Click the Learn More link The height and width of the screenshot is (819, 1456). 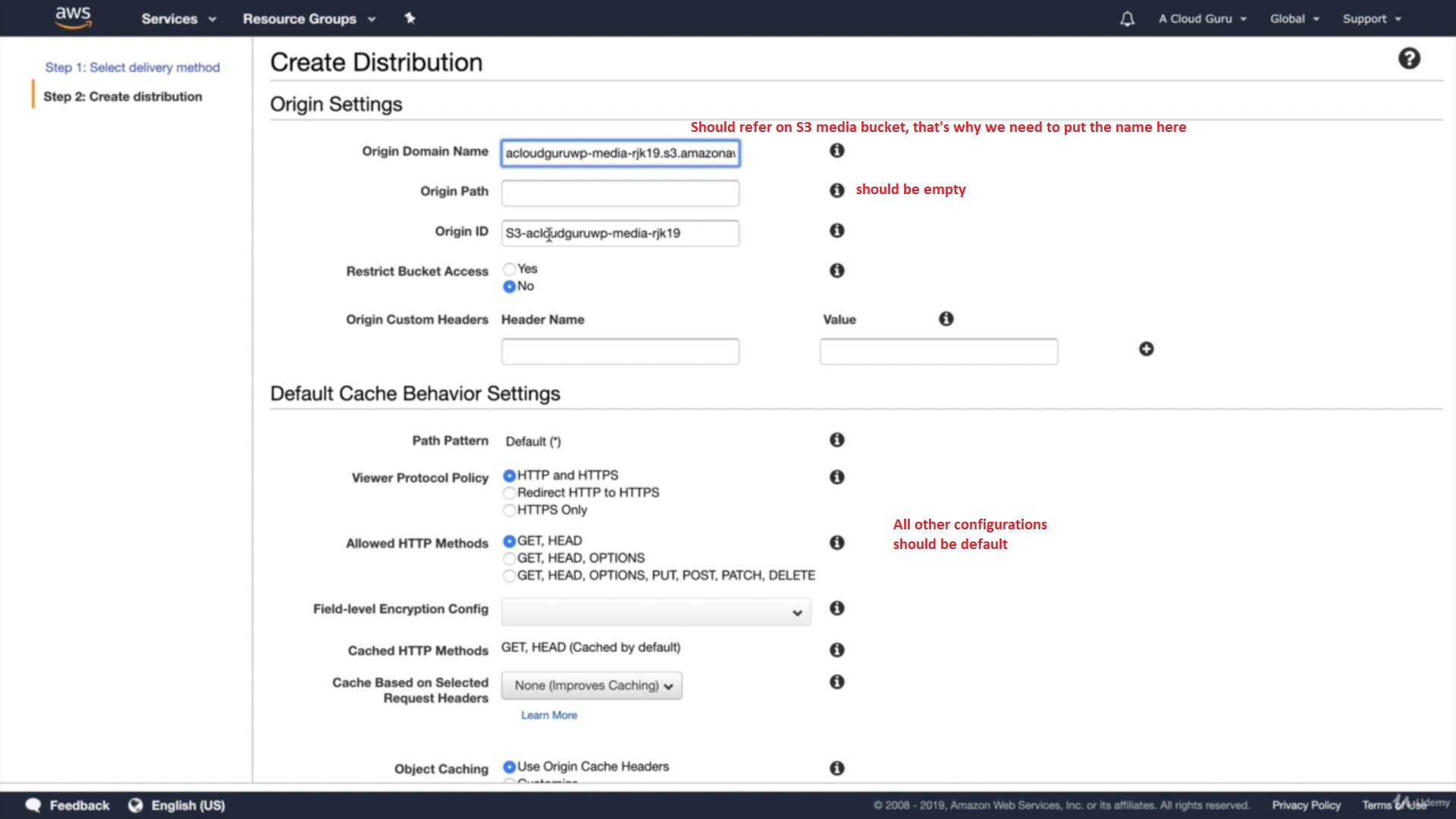point(548,715)
